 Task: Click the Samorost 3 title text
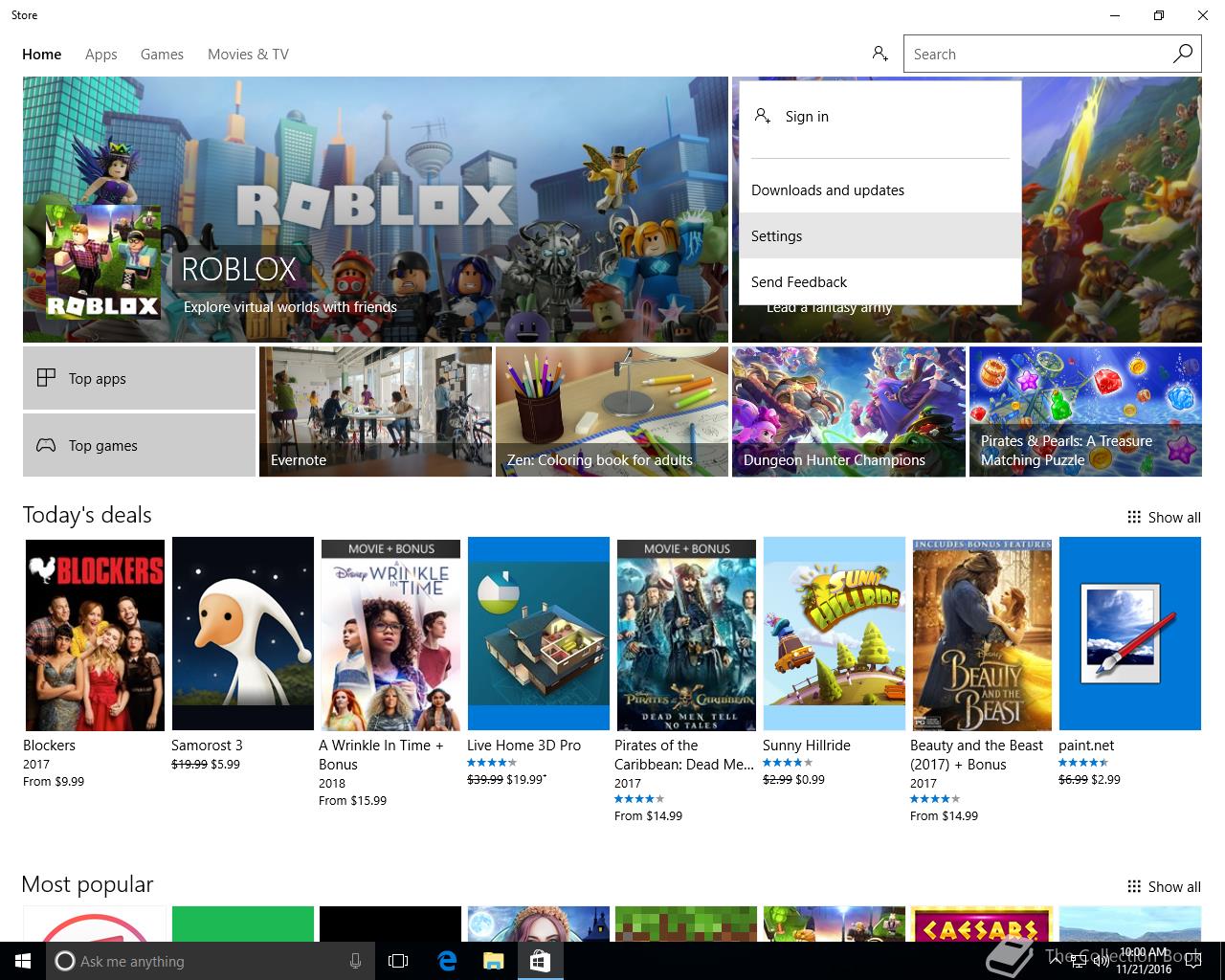[x=207, y=746]
